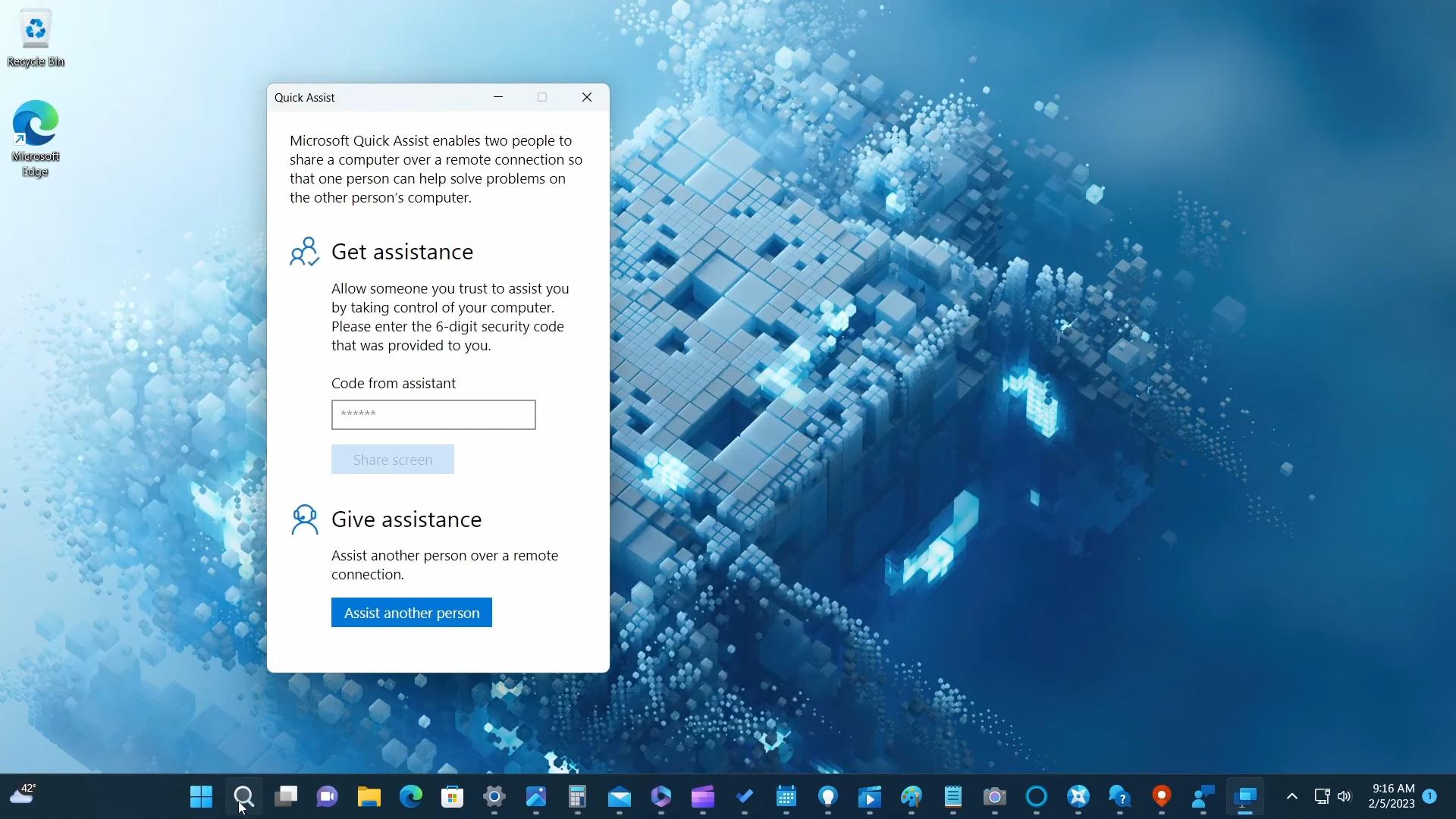Open the Paint app taskbar icon
Viewport: 1456px width, 819px height.
(911, 797)
